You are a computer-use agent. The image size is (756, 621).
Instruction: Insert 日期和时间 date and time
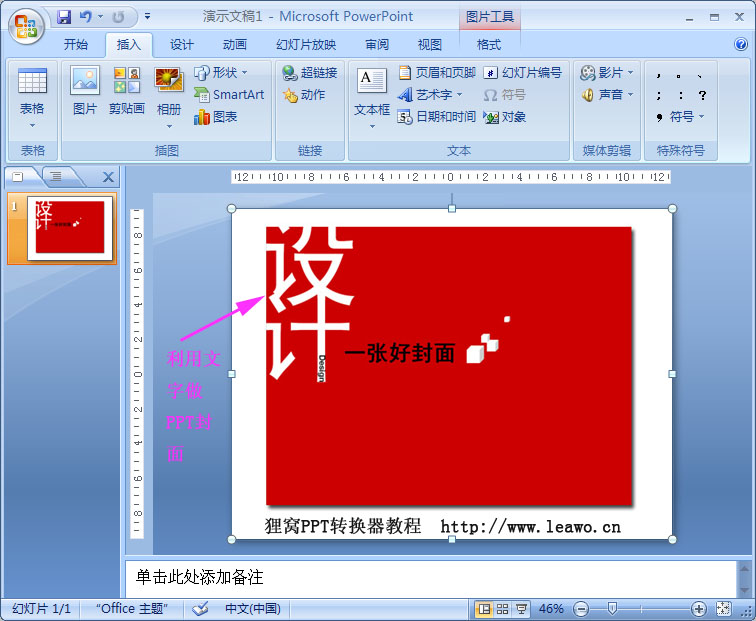436,117
